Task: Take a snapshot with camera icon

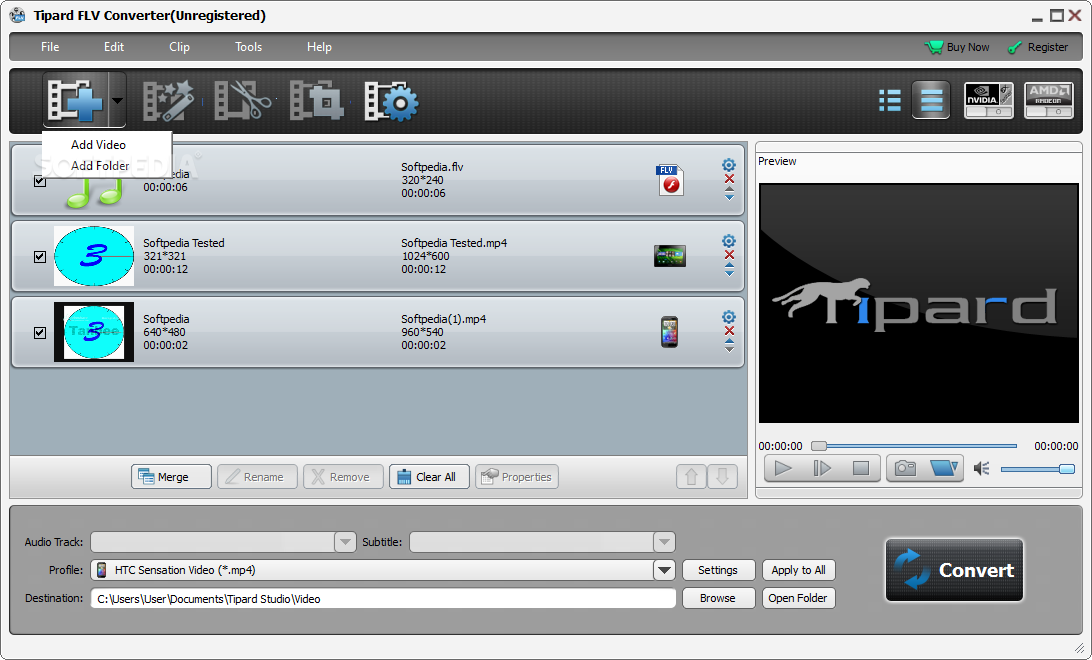Action: (905, 469)
